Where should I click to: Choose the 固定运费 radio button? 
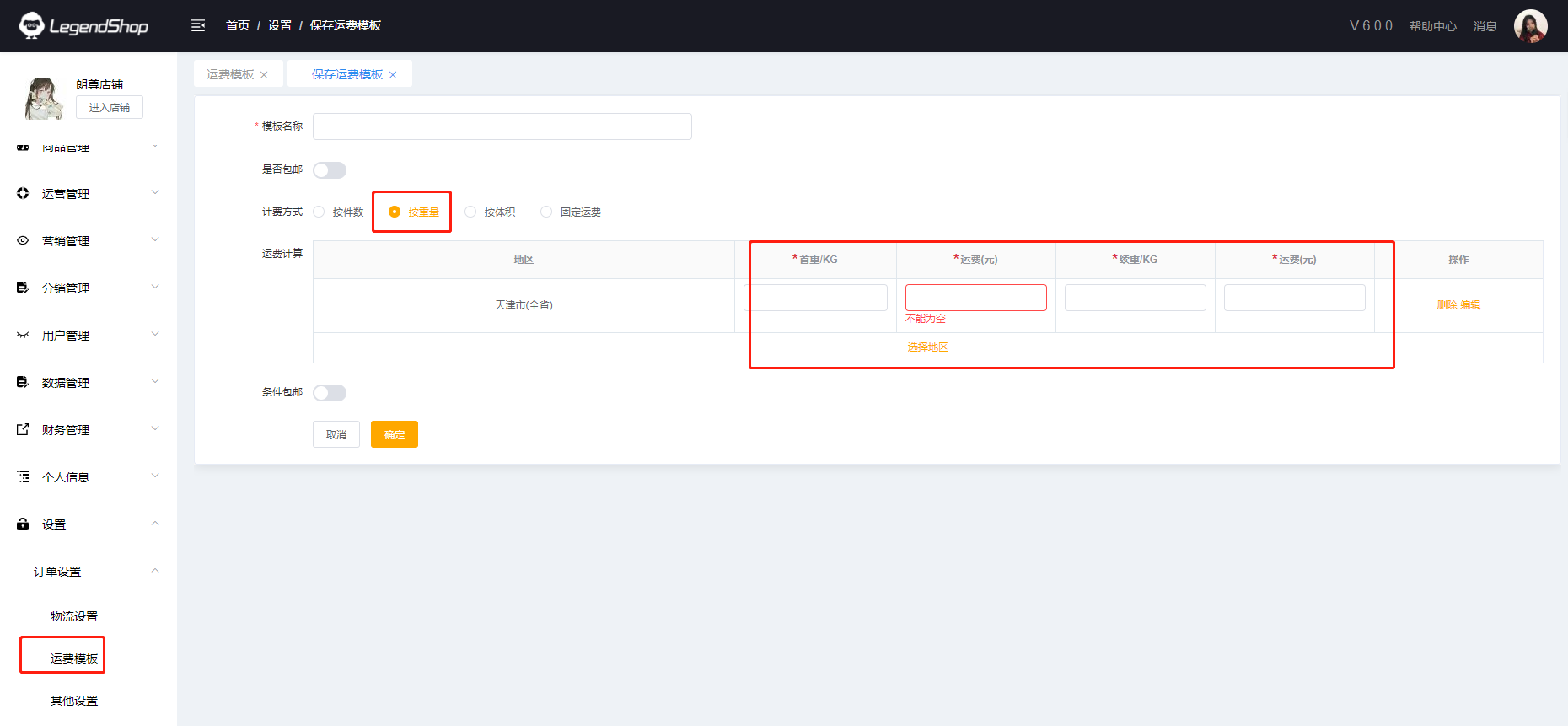coord(546,212)
